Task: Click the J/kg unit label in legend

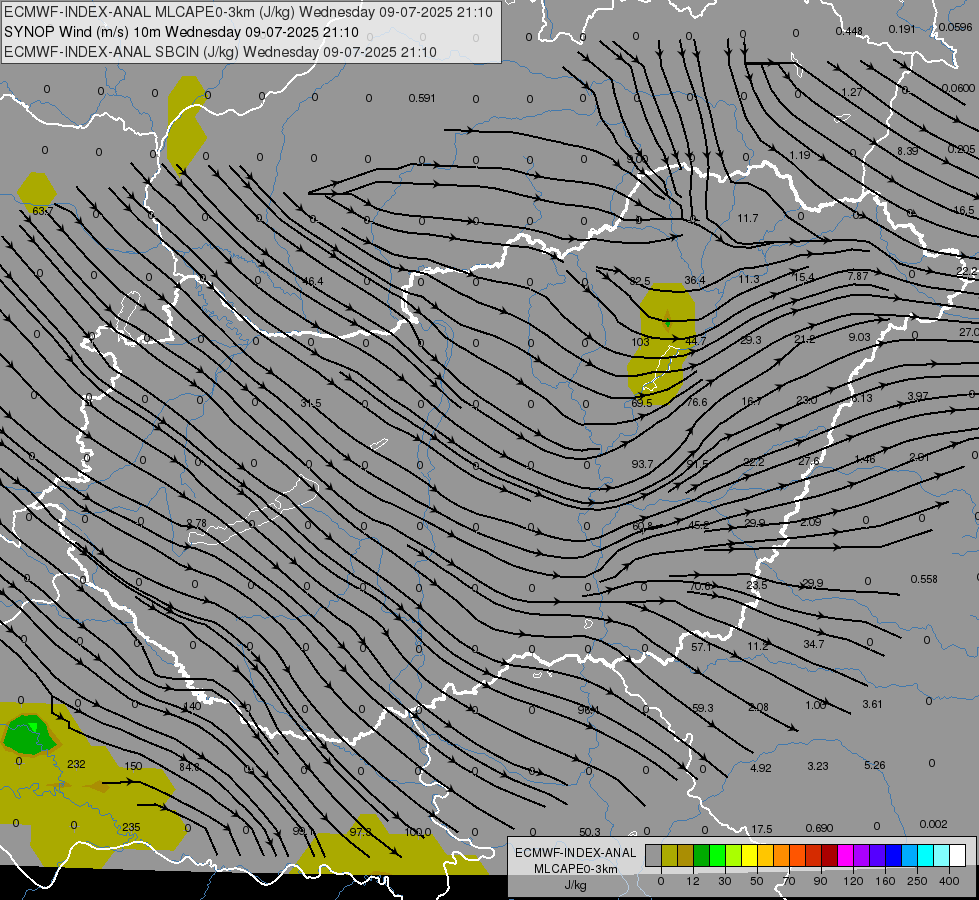Action: pos(576,885)
